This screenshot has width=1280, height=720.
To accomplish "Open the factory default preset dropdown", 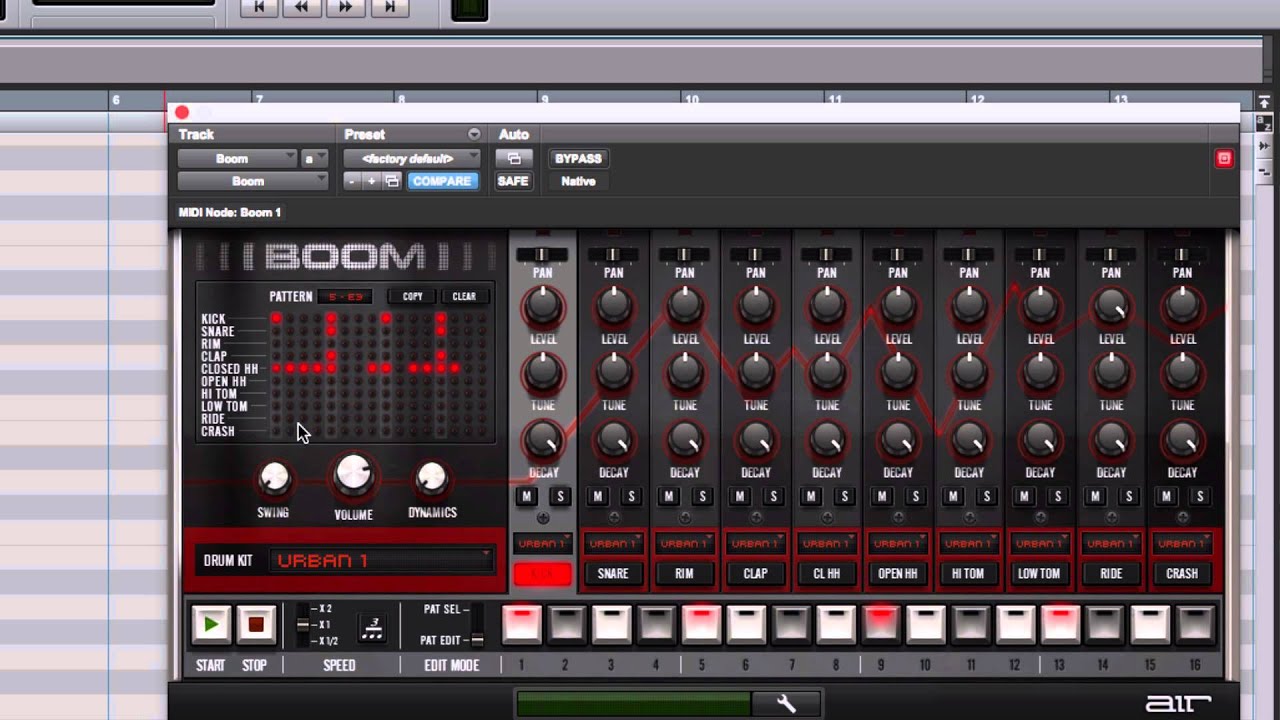I will click(x=412, y=159).
